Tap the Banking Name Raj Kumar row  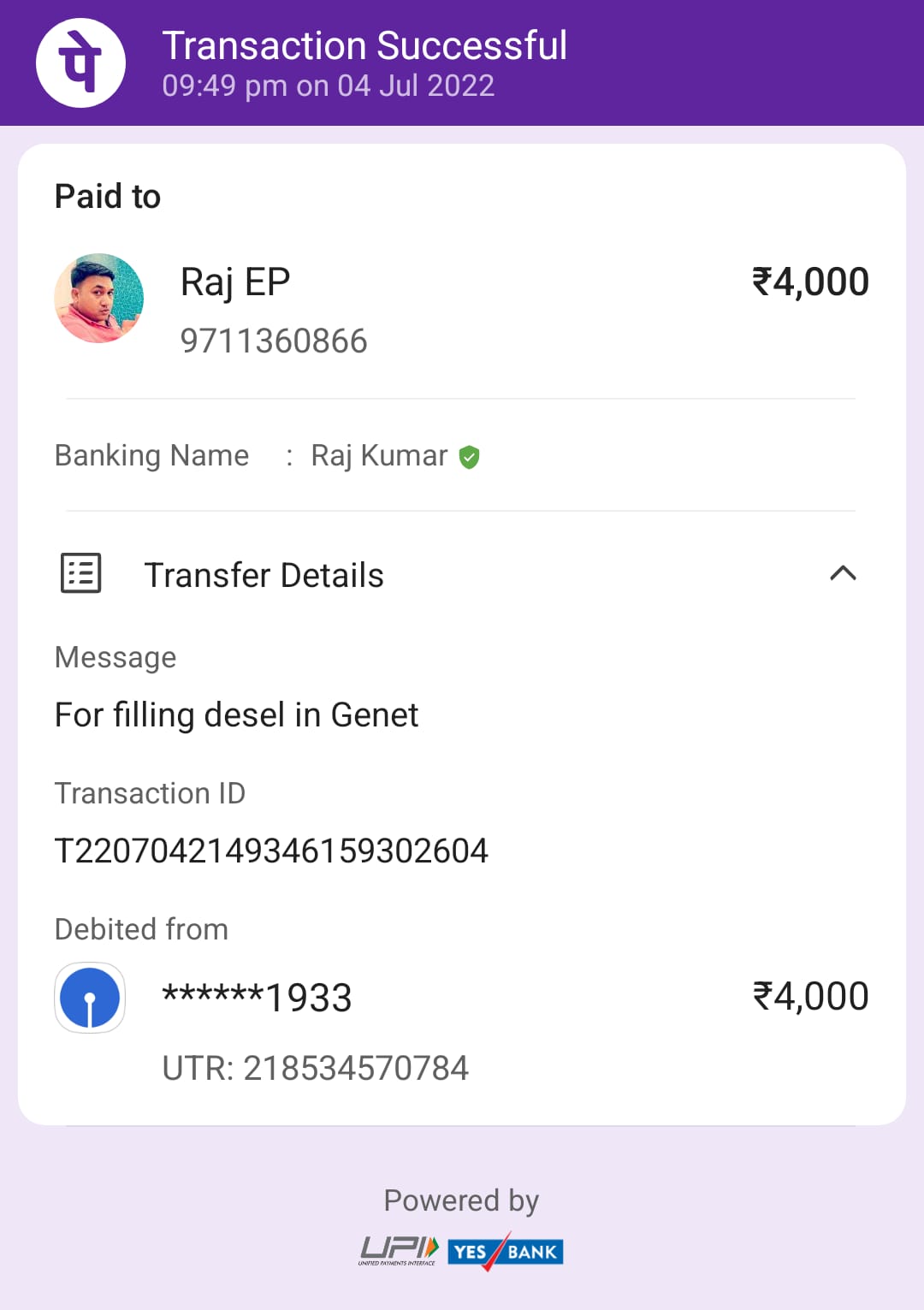[x=461, y=455]
